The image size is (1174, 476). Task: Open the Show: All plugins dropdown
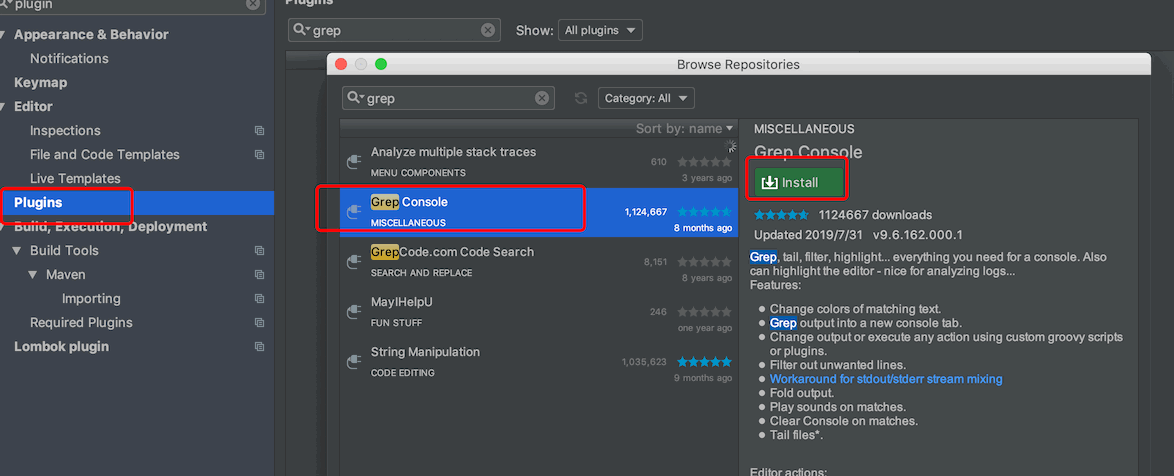600,30
